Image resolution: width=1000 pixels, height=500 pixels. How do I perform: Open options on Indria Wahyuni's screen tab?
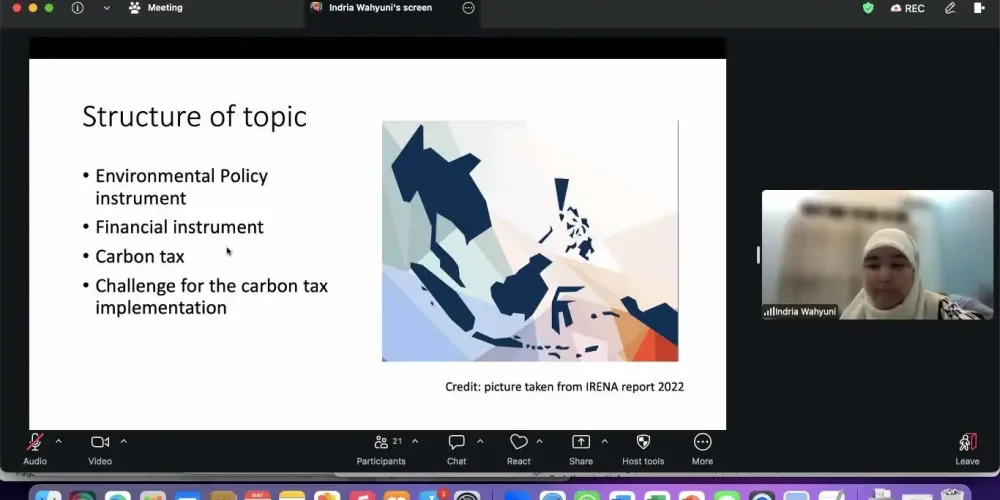click(468, 8)
